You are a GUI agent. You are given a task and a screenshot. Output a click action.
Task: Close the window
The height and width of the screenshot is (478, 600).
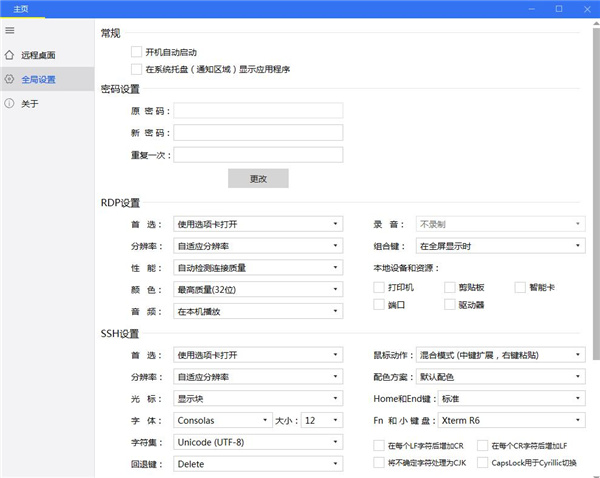(x=587, y=9)
